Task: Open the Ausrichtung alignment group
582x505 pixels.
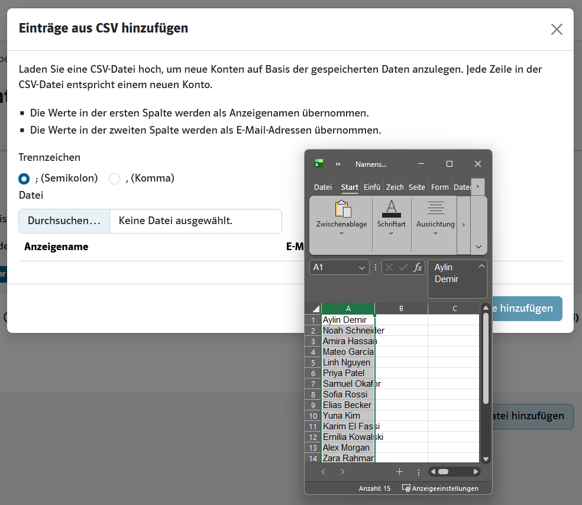Action: (435, 218)
